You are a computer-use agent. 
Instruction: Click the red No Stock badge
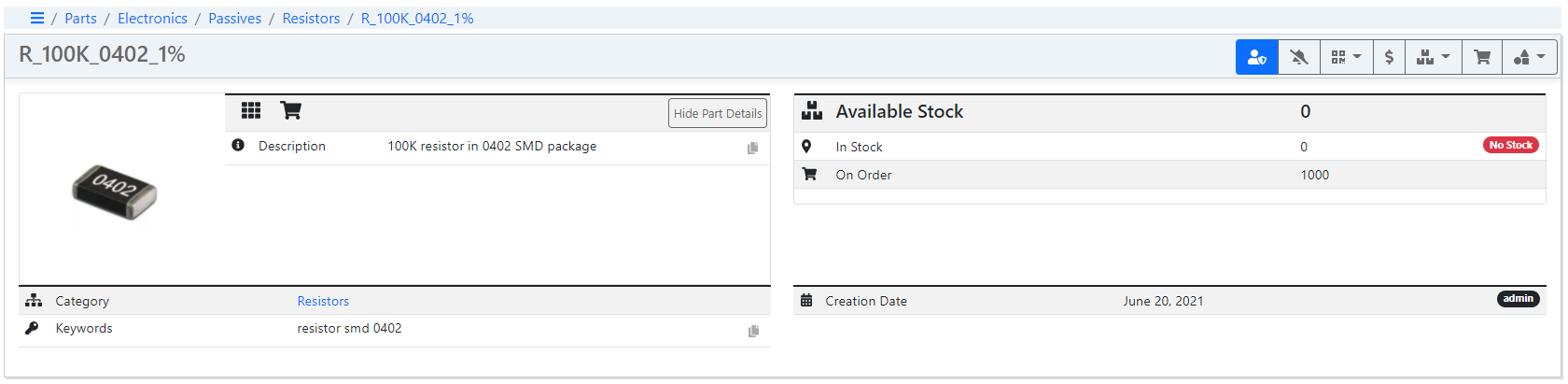tap(1510, 145)
